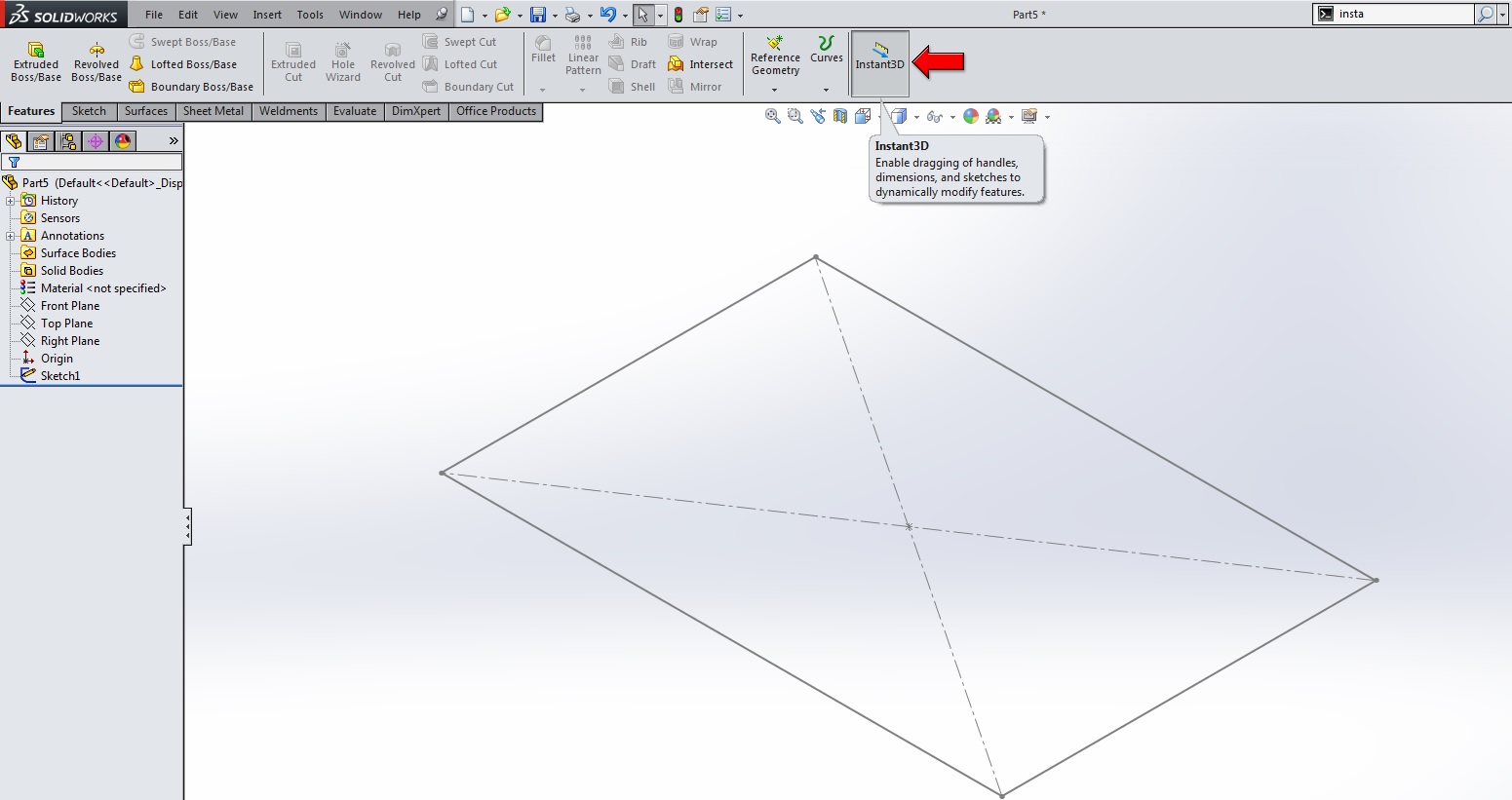Click the Save icon in the top toolbar
Image resolution: width=1512 pixels, height=800 pixels.
point(537,15)
